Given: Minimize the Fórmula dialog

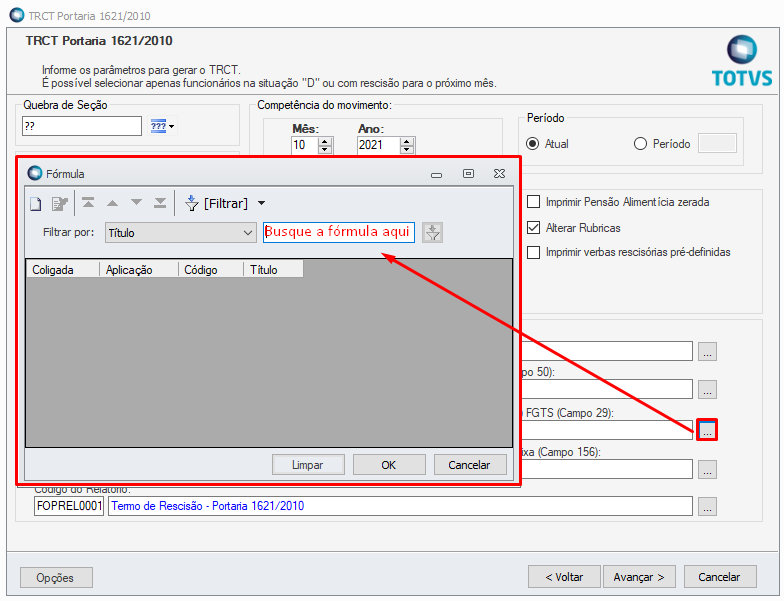Looking at the screenshot, I should 436,174.
